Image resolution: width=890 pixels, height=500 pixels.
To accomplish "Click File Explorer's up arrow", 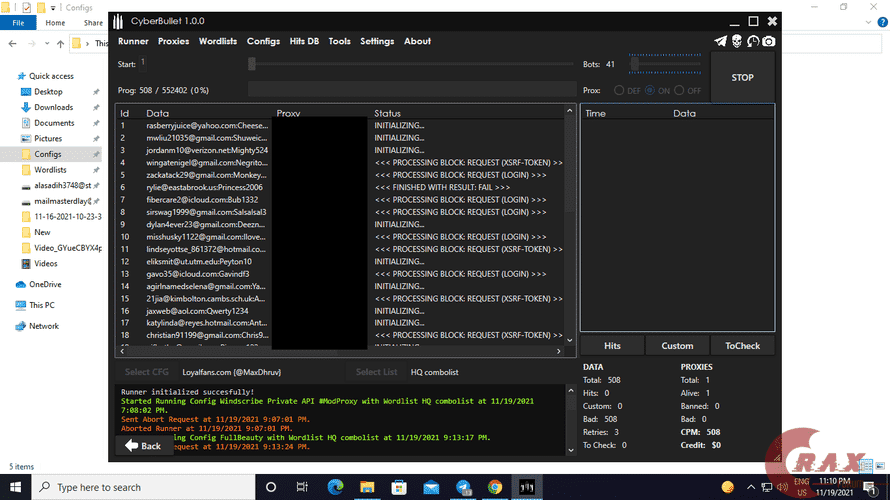I will click(x=60, y=44).
